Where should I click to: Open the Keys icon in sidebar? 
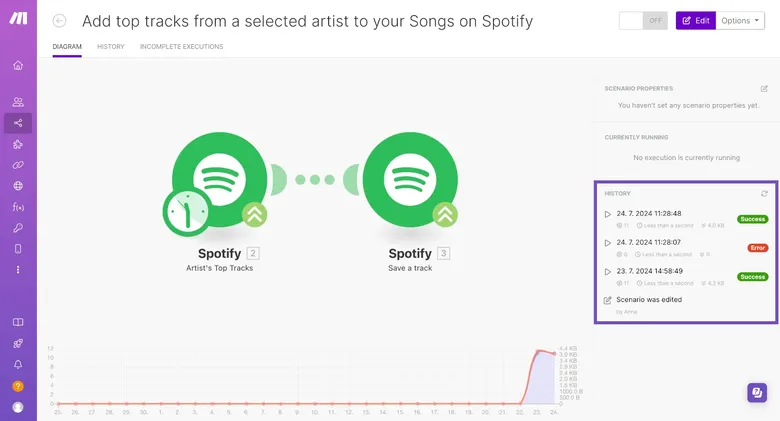18,228
